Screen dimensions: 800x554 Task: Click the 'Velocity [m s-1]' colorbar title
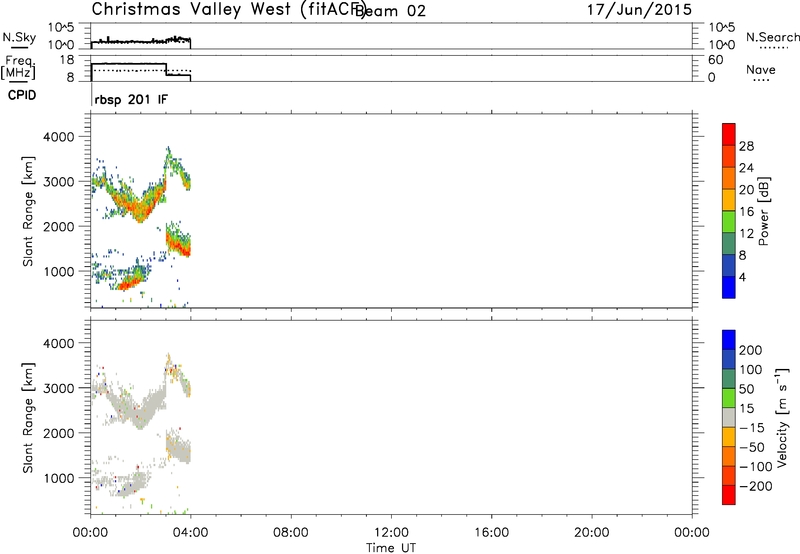[x=781, y=417]
